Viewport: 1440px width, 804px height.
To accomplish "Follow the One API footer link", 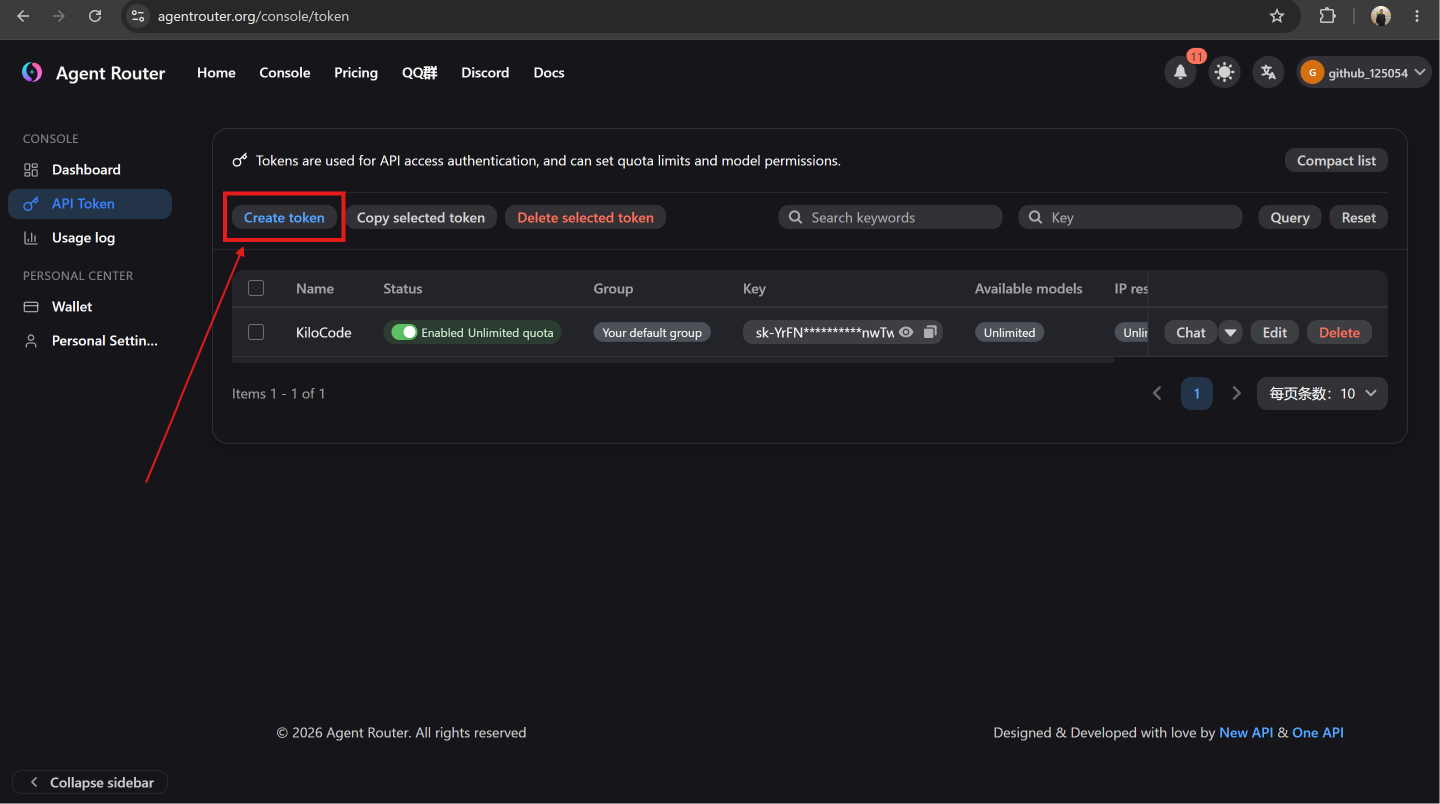I will click(1318, 732).
